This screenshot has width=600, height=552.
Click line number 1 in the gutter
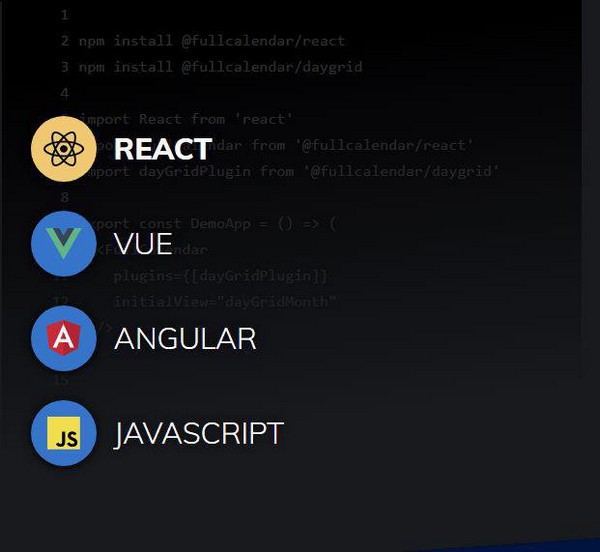64,15
